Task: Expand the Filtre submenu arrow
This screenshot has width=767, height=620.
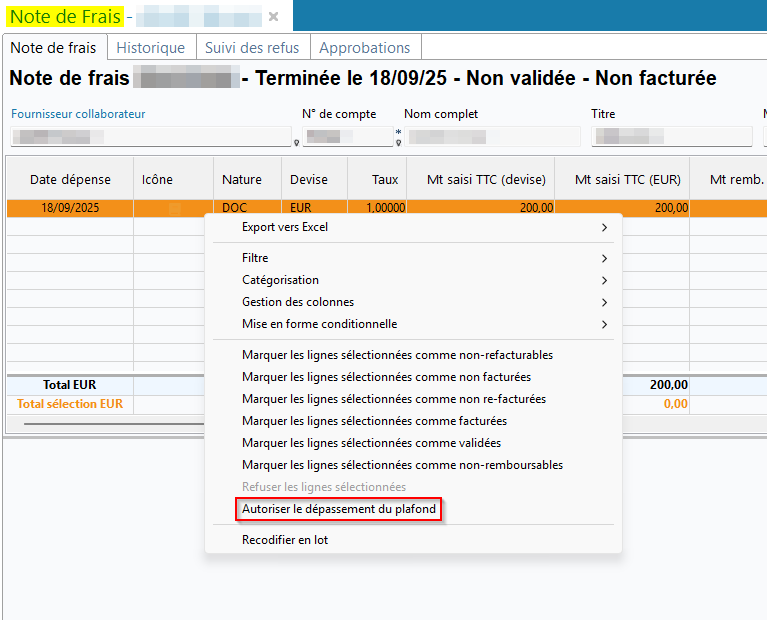Action: [604, 258]
